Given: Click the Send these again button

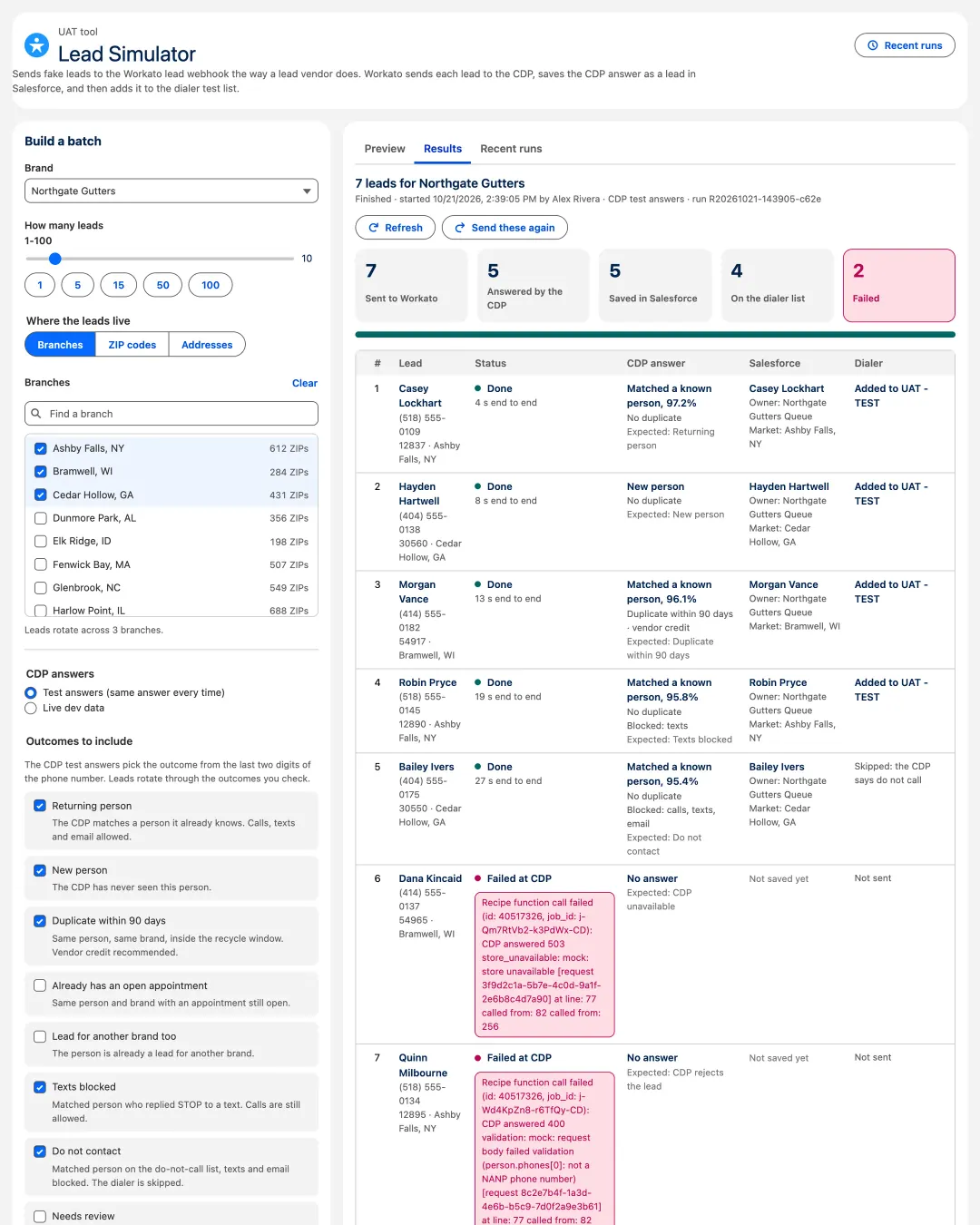Looking at the screenshot, I should click(x=505, y=228).
